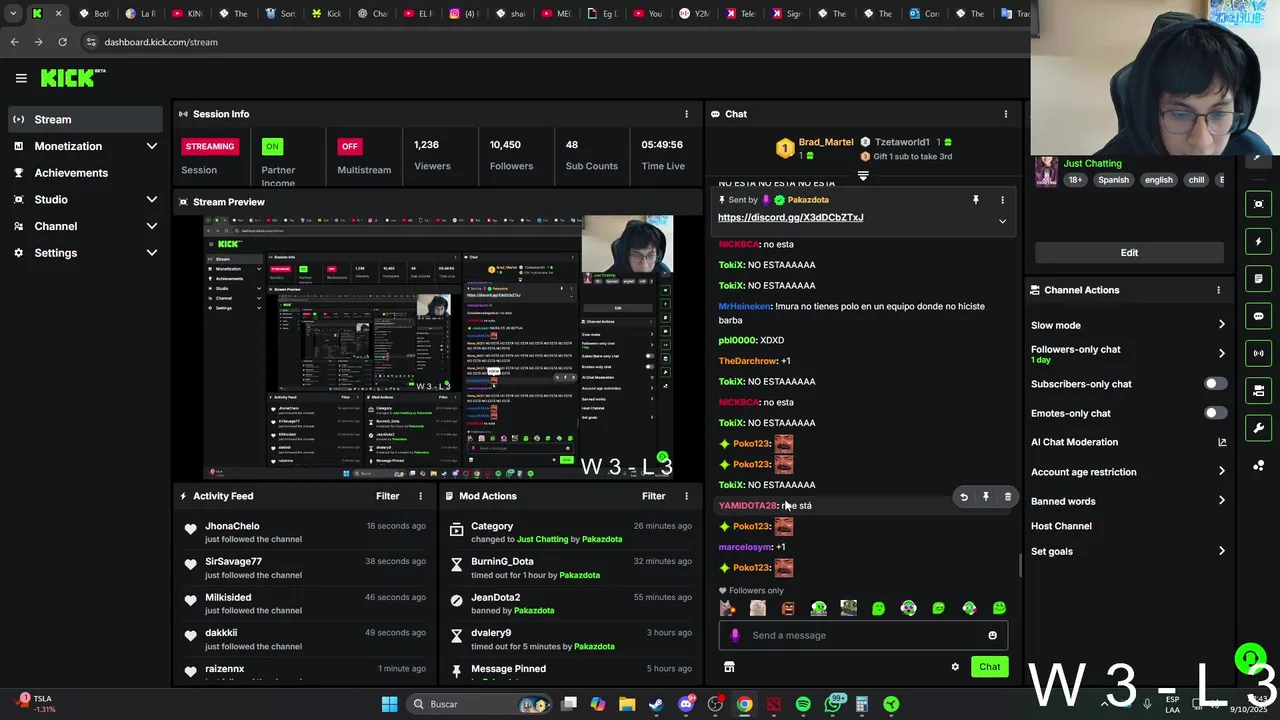This screenshot has width=1280, height=720.
Task: Click the green Chat send button
Action: tap(989, 667)
